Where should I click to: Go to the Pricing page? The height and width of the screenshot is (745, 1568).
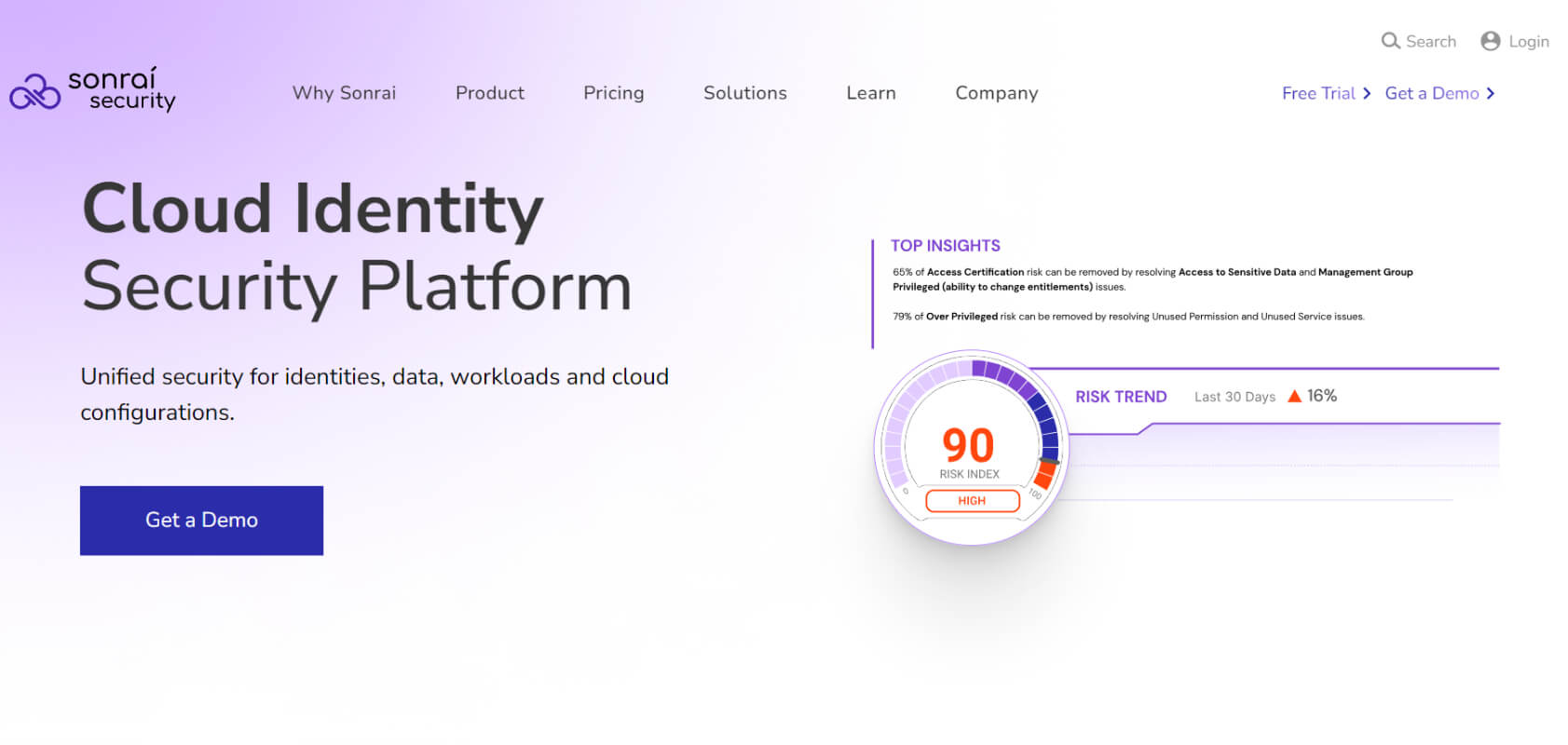(x=614, y=93)
